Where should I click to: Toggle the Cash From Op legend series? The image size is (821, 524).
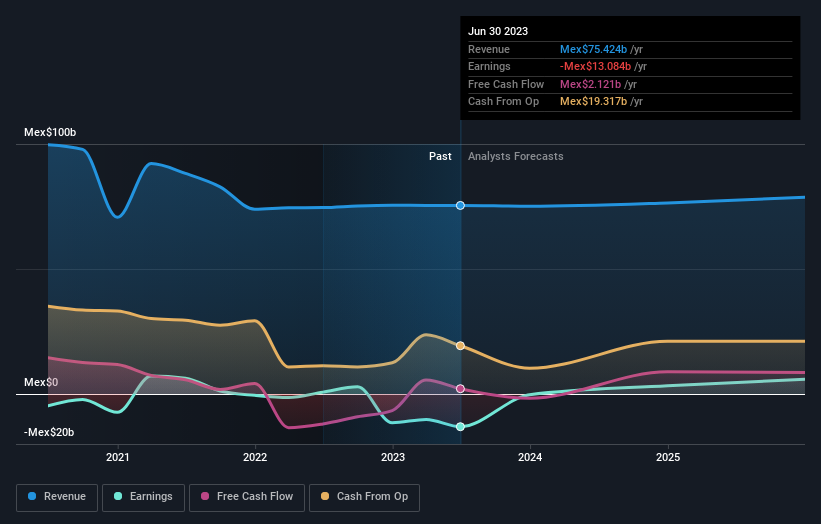[364, 497]
